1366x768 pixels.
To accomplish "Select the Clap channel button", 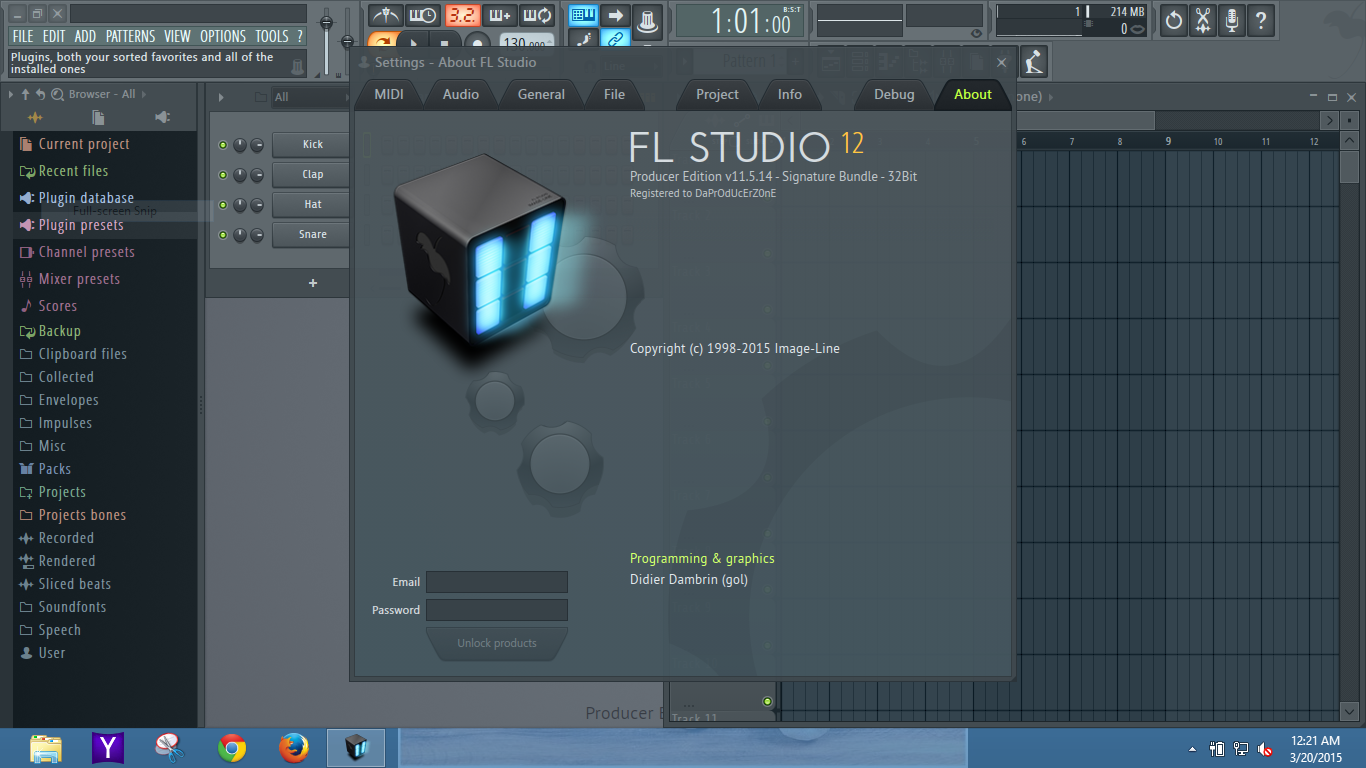I will point(313,174).
